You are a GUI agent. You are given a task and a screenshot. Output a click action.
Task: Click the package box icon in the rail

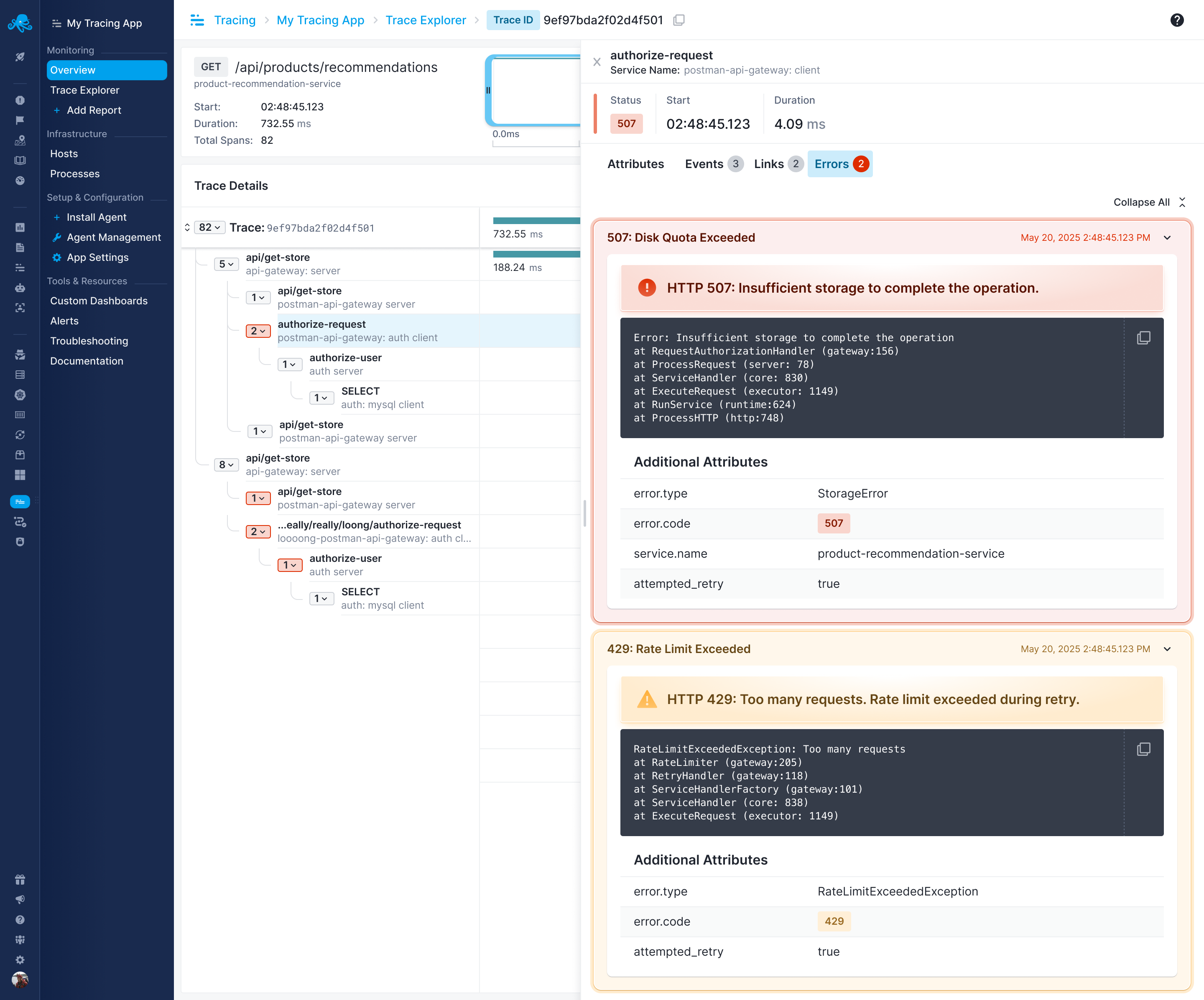tap(20, 455)
